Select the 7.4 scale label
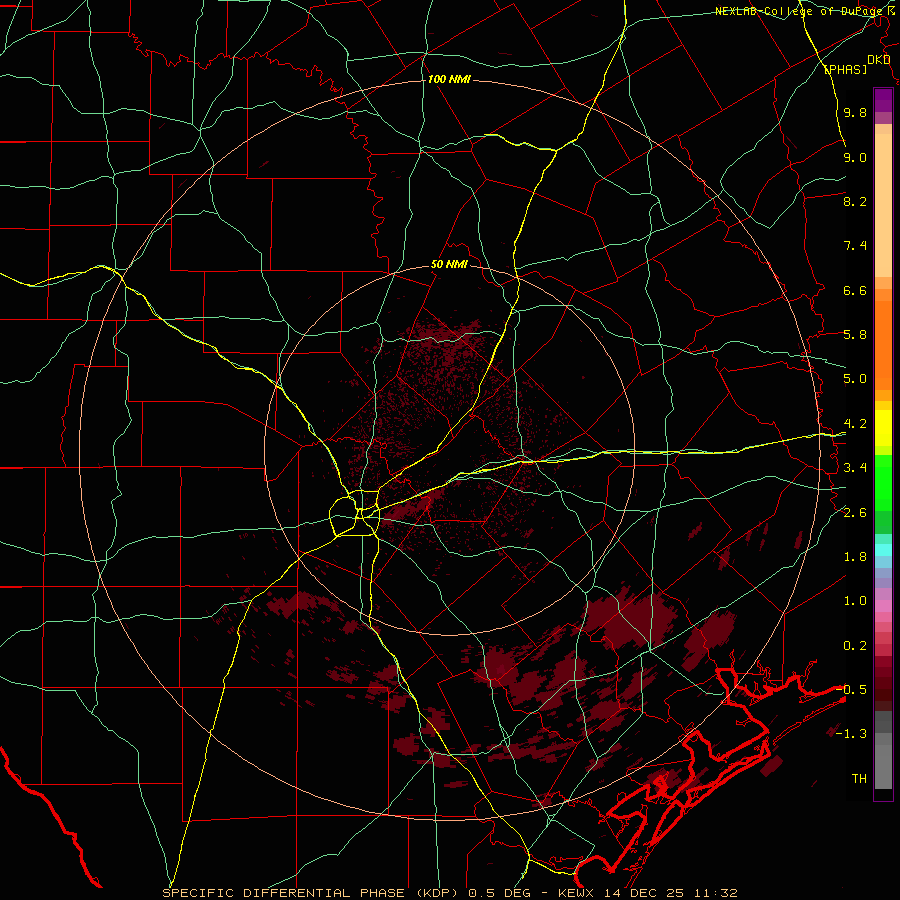The width and height of the screenshot is (900, 900). click(855, 246)
